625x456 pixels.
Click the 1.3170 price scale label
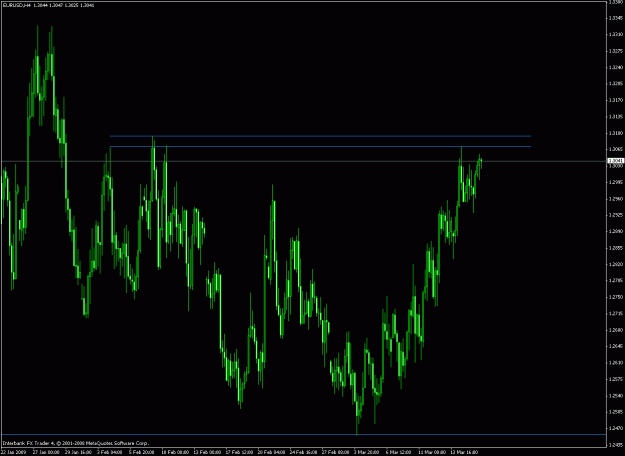615,100
